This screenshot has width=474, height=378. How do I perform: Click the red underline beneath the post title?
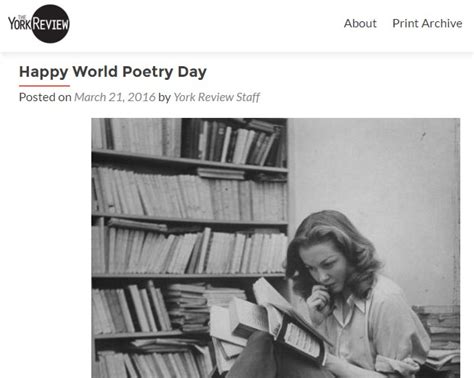click(x=44, y=86)
